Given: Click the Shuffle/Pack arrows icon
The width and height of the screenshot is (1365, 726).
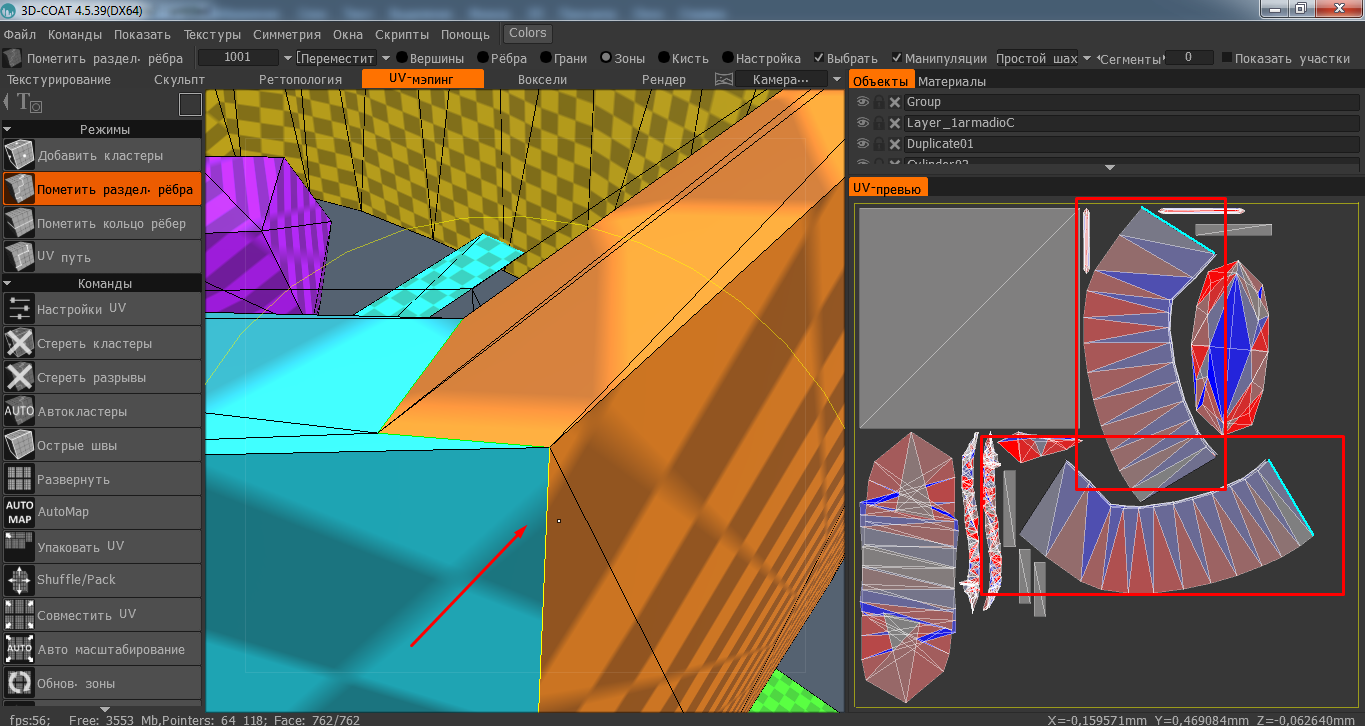Looking at the screenshot, I should click(19, 579).
